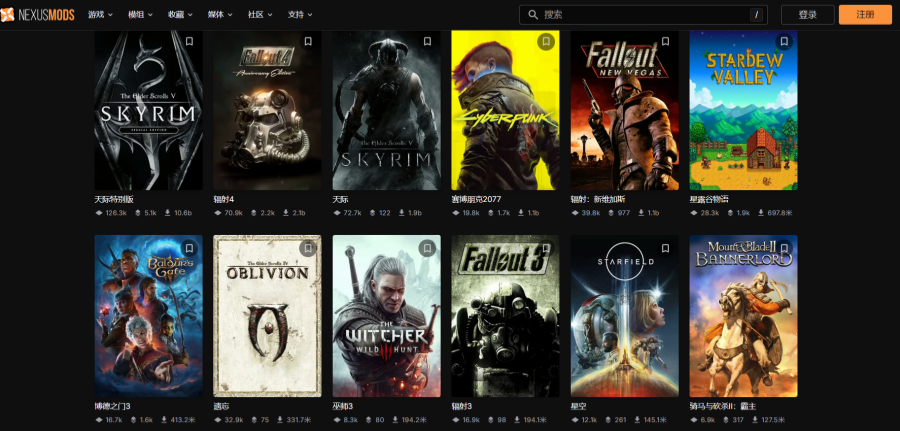900x431 pixels.
Task: Click the 登录 button
Action: [x=808, y=15]
